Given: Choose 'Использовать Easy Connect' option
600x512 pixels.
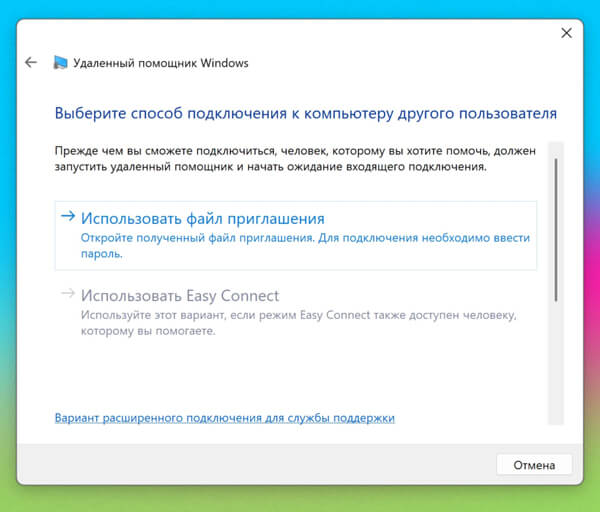Looking at the screenshot, I should tap(296, 312).
